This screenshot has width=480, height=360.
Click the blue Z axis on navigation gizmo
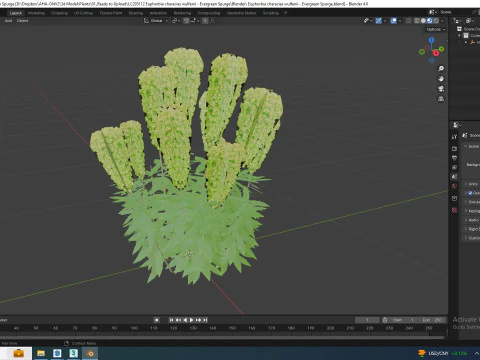click(432, 40)
